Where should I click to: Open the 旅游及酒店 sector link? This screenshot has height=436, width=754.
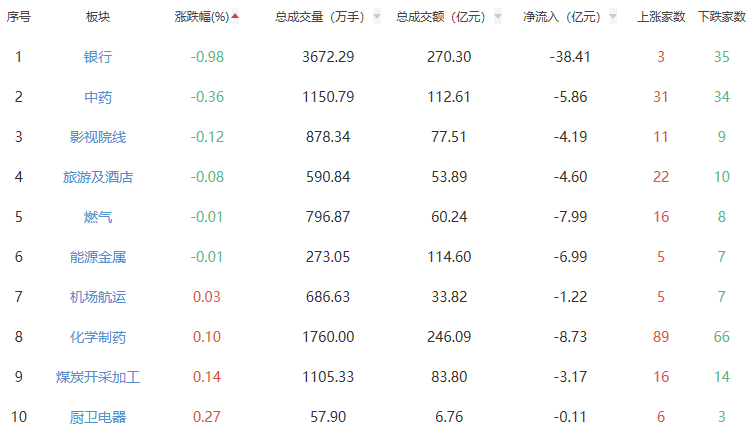coord(98,177)
